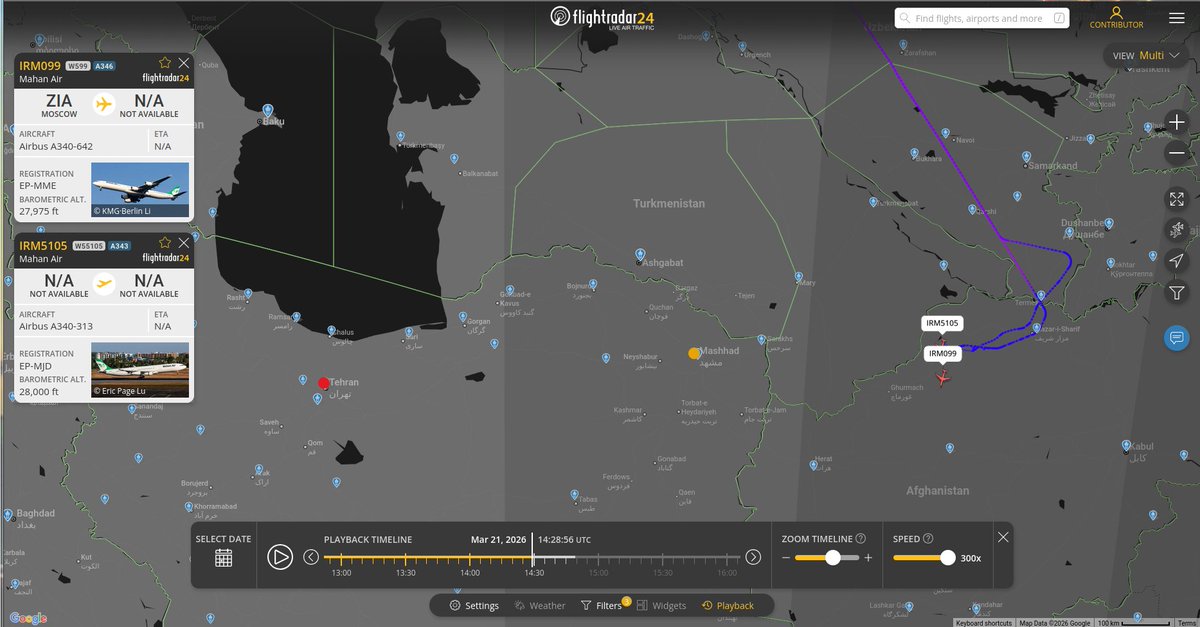Open the map Terms link

tap(1186, 622)
